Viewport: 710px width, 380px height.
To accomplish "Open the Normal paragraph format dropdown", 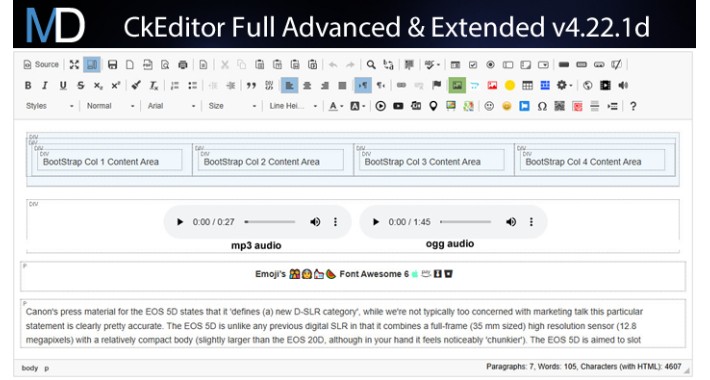I will [110, 106].
